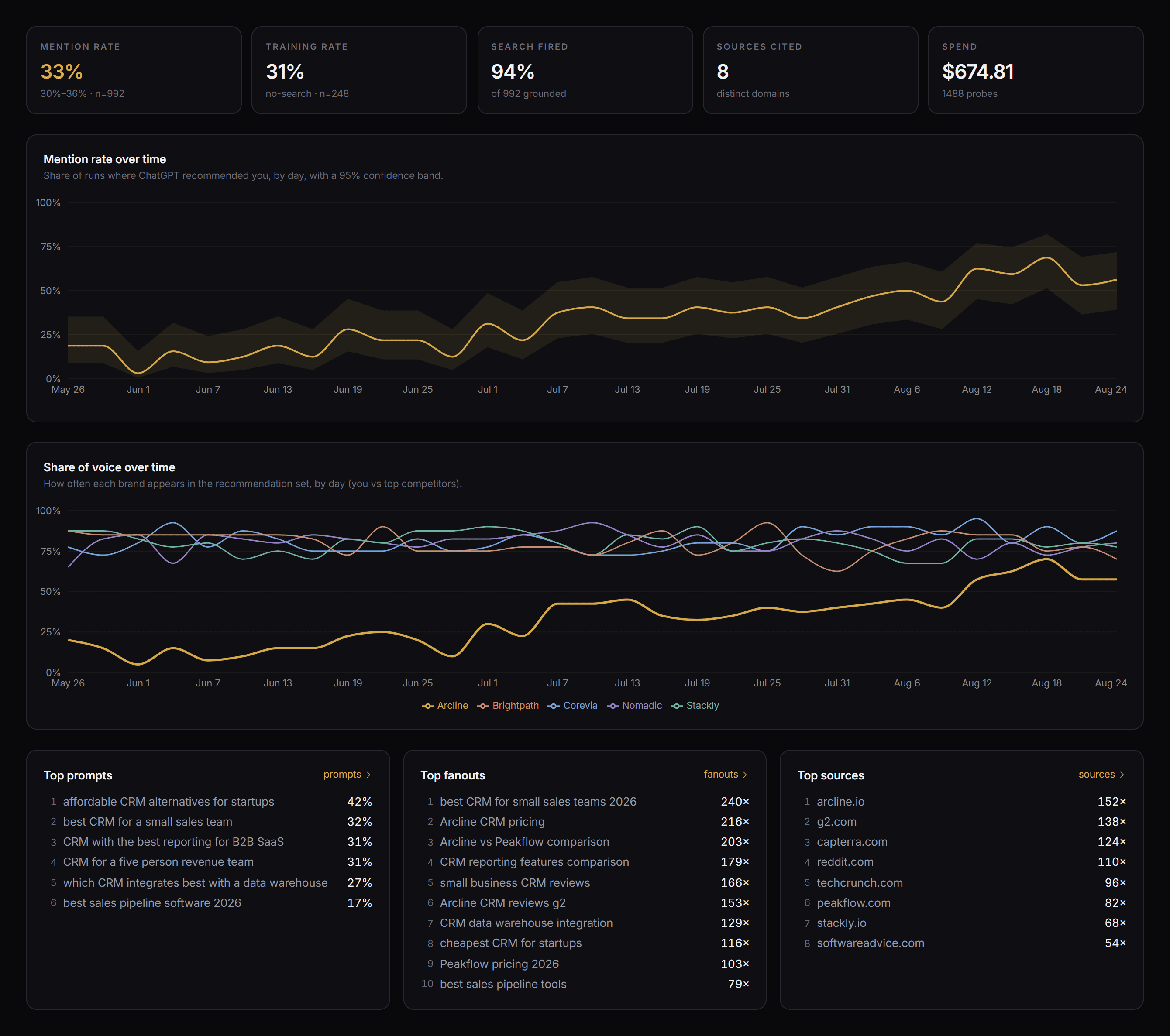1170x1036 pixels.
Task: Click 'best sales pipeline tools' fanout
Action: pyautogui.click(x=503, y=984)
